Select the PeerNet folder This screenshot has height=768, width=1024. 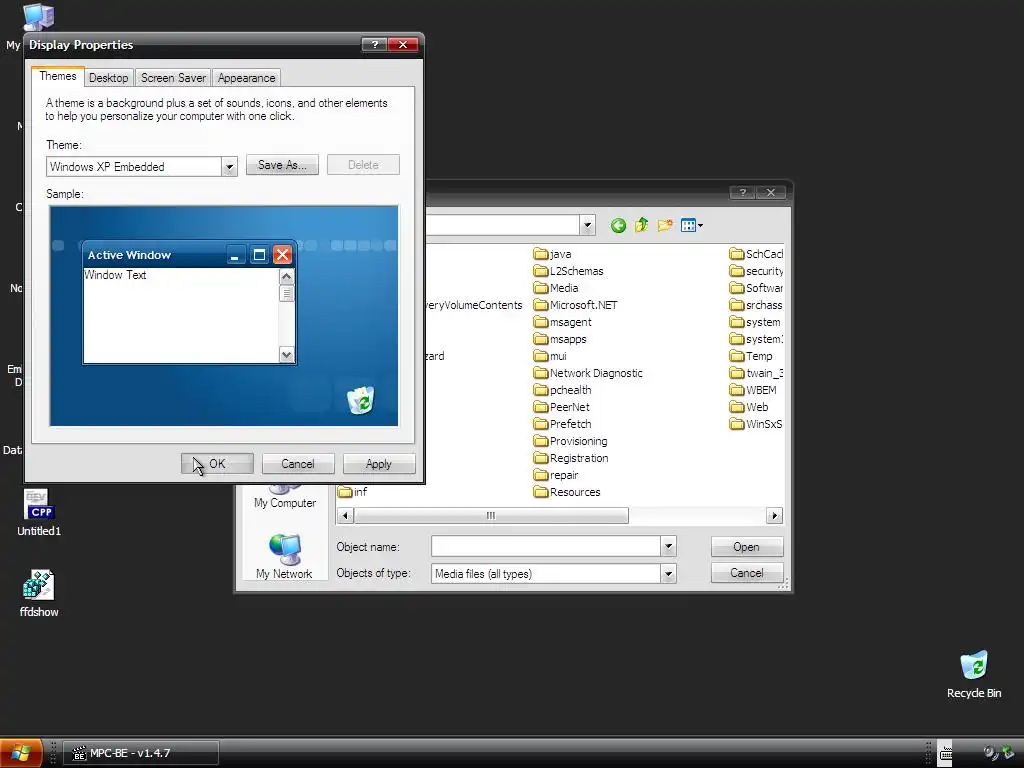point(562,407)
